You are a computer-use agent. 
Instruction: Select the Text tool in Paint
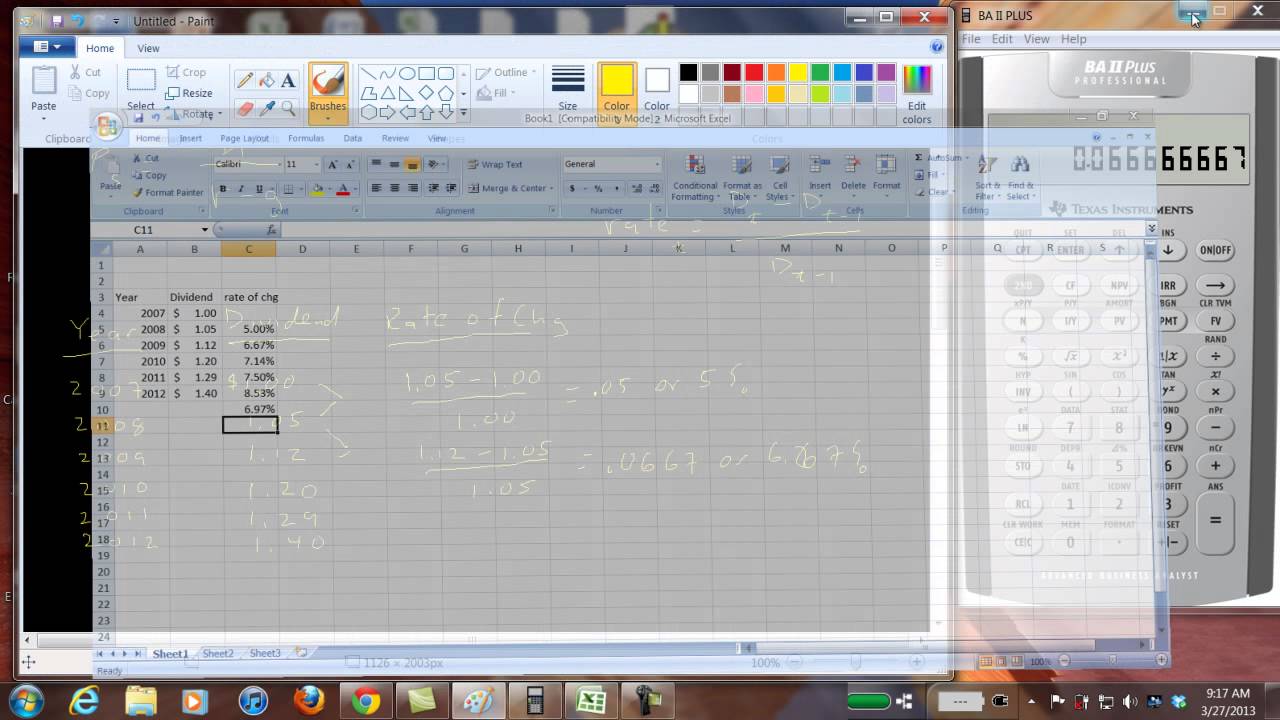coord(288,81)
